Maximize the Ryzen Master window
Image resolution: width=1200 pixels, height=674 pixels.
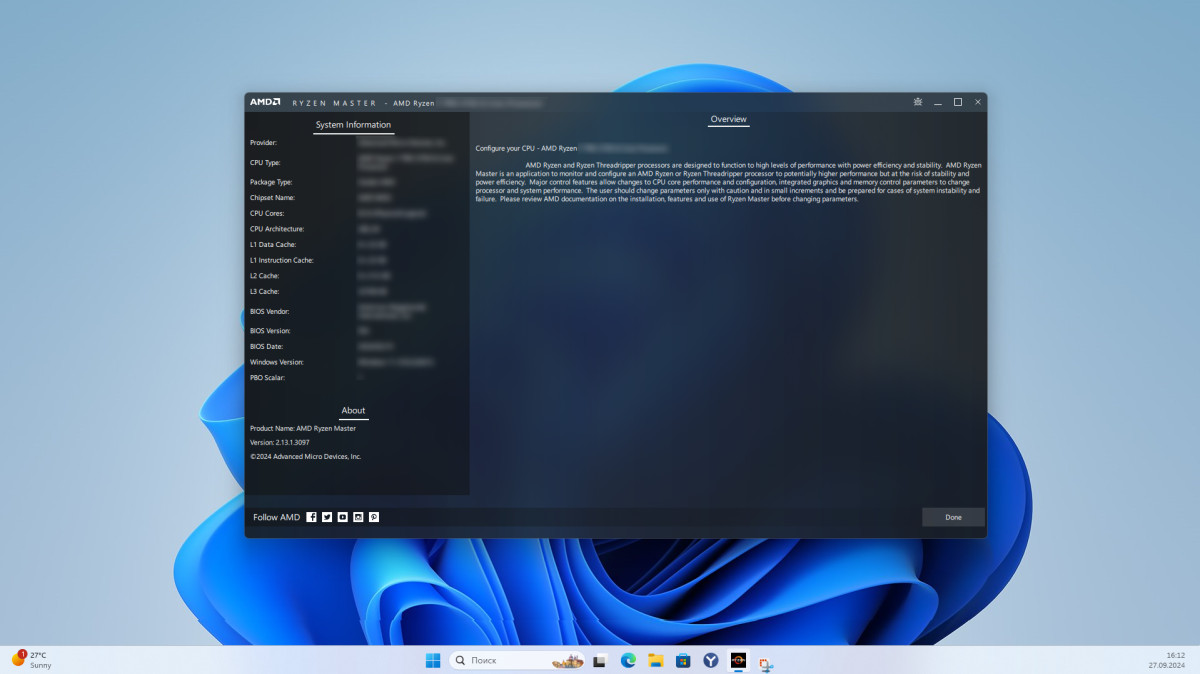pyautogui.click(x=958, y=102)
